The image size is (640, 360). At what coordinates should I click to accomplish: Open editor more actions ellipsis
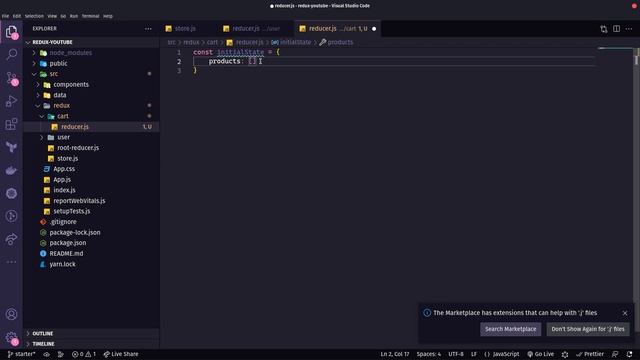629,29
